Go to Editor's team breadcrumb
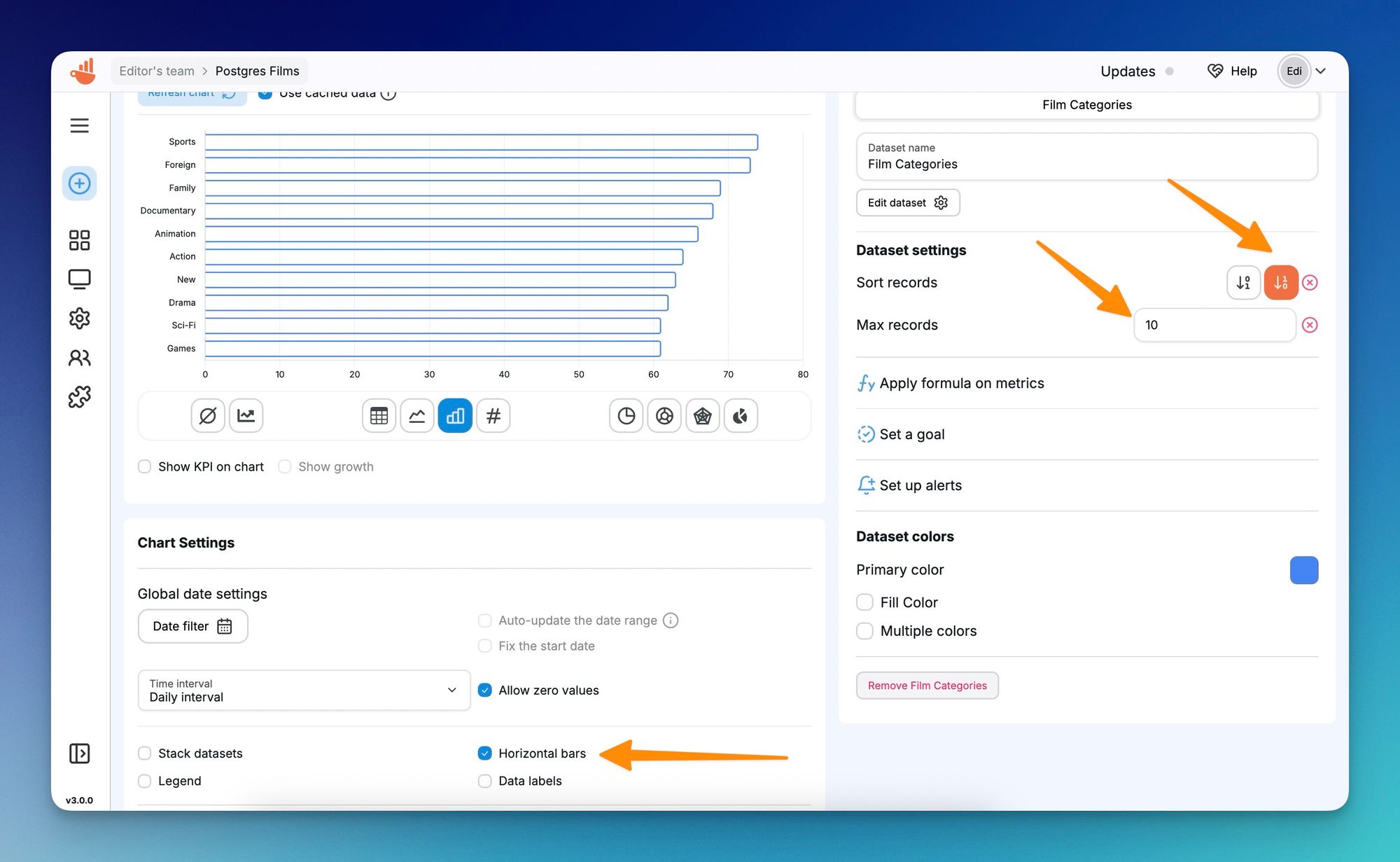Image resolution: width=1400 pixels, height=862 pixels. [x=157, y=71]
